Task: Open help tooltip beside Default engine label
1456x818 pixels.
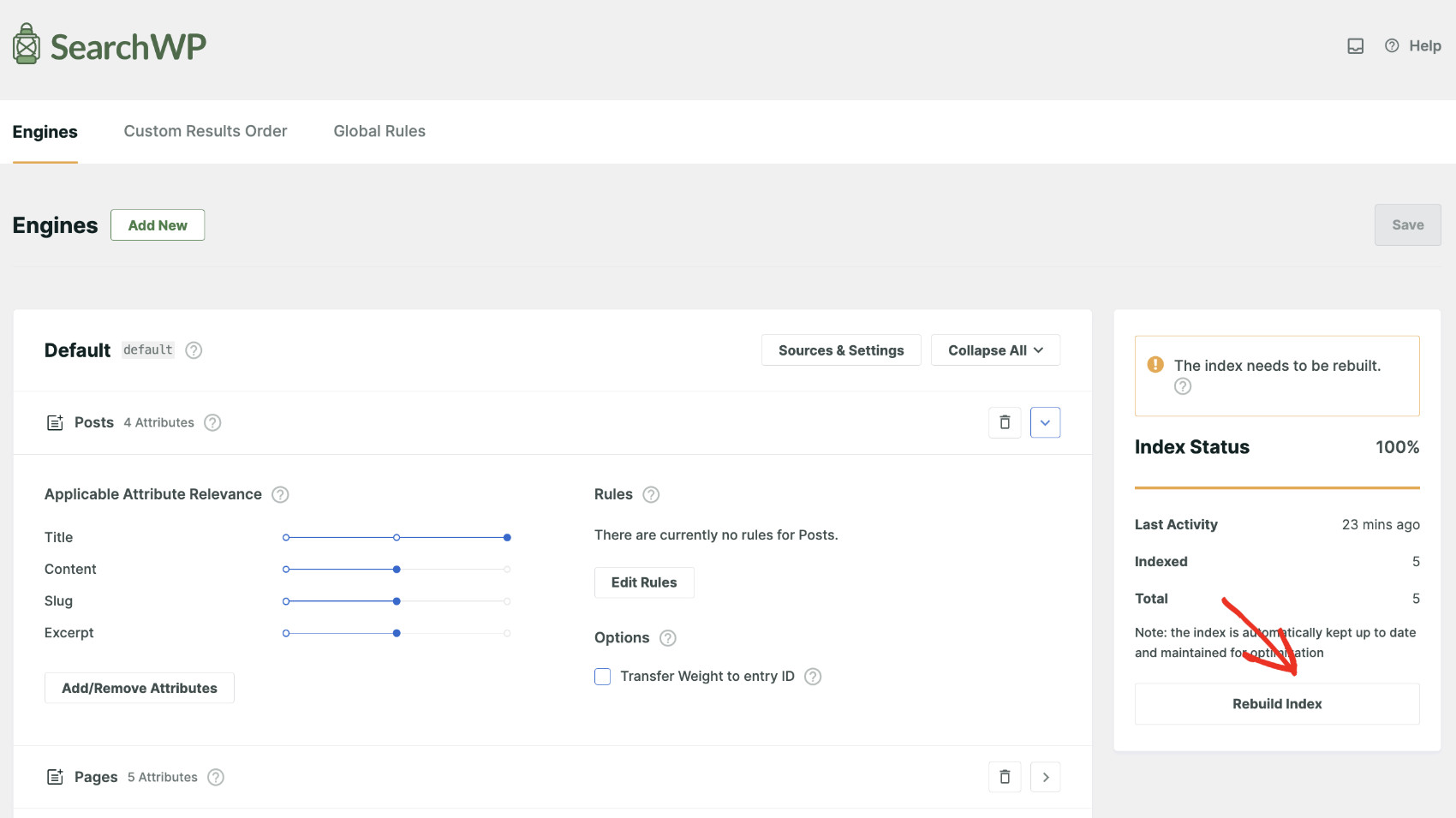Action: click(194, 350)
